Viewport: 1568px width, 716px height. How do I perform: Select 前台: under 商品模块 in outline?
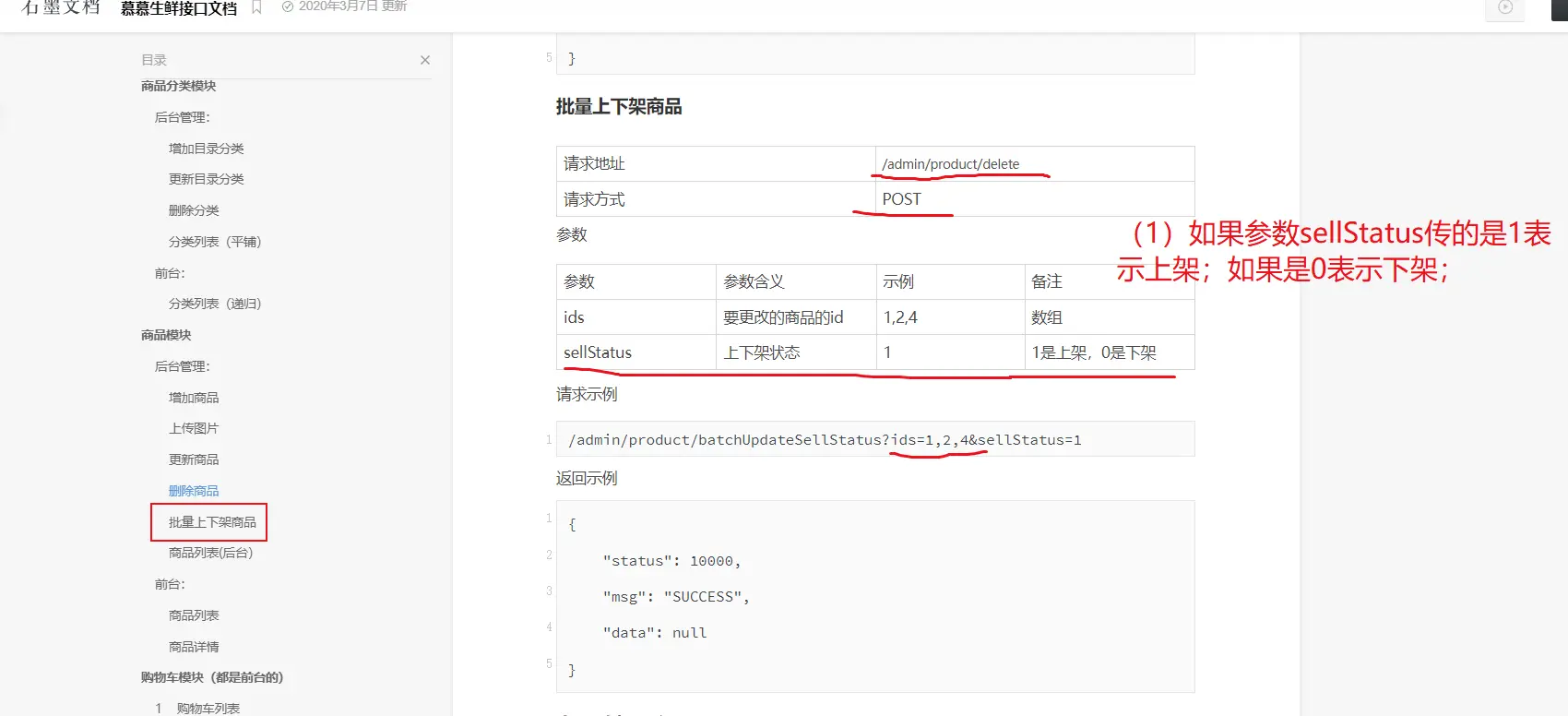(170, 584)
